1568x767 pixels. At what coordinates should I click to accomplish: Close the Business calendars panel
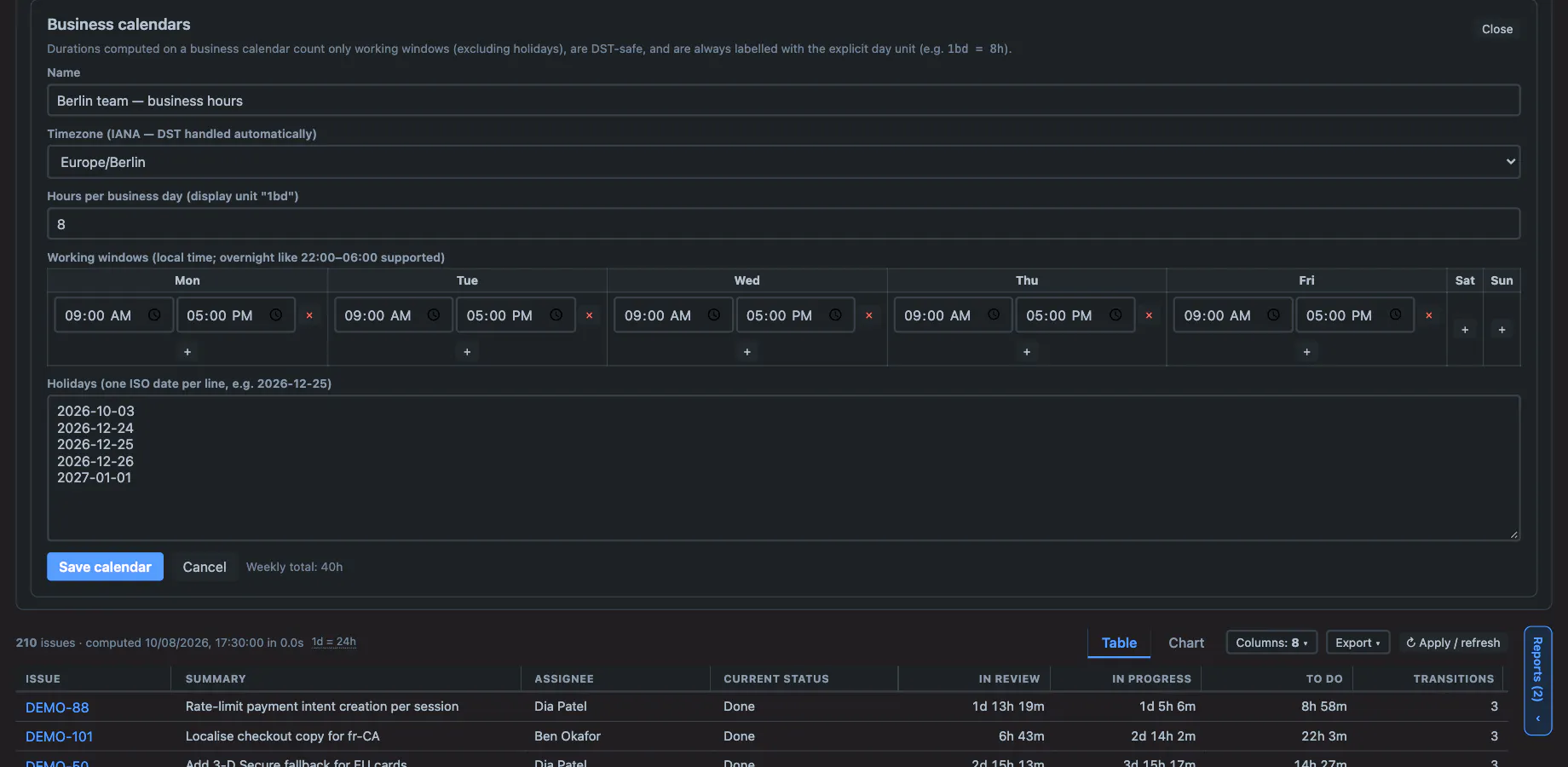[1497, 29]
